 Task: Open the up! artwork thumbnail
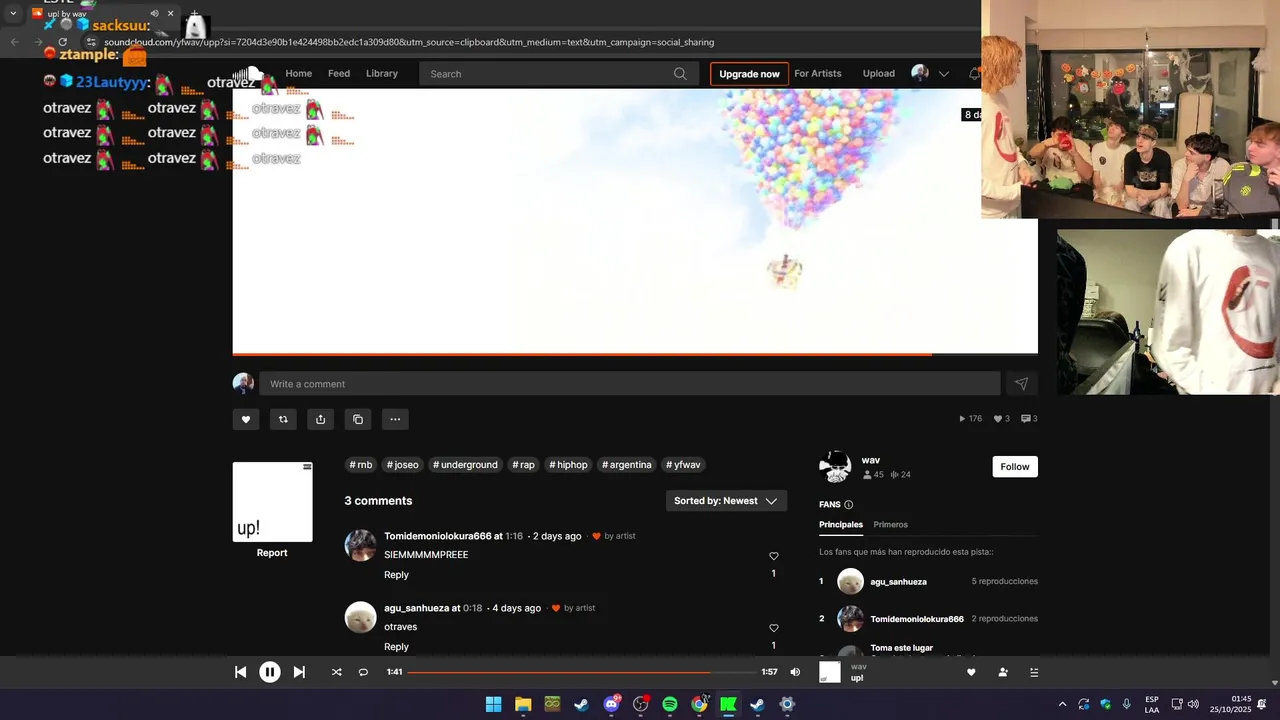[273, 502]
